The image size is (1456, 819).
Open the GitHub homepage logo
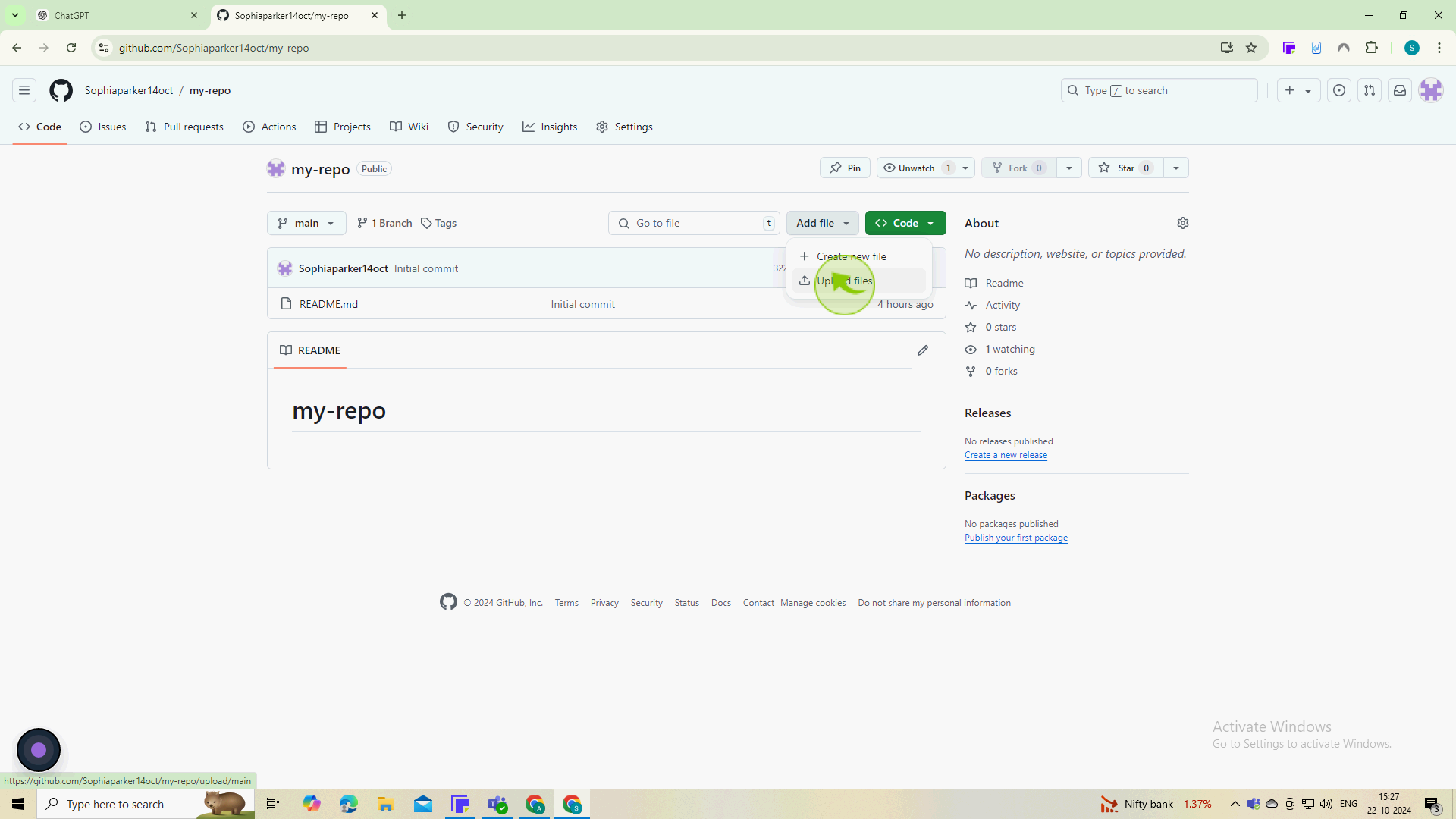61,90
